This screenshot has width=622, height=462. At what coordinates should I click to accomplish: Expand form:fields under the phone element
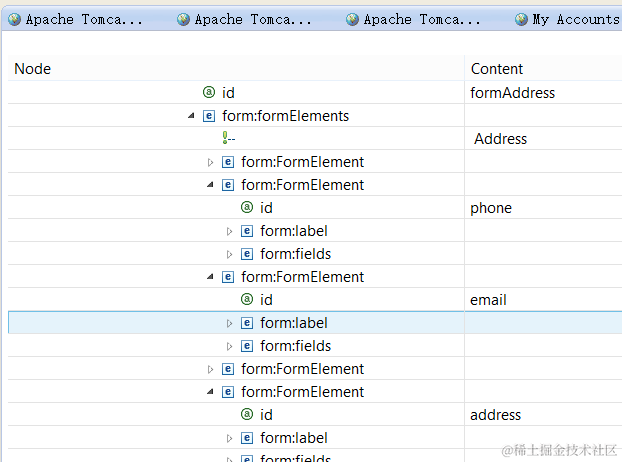[229, 254]
